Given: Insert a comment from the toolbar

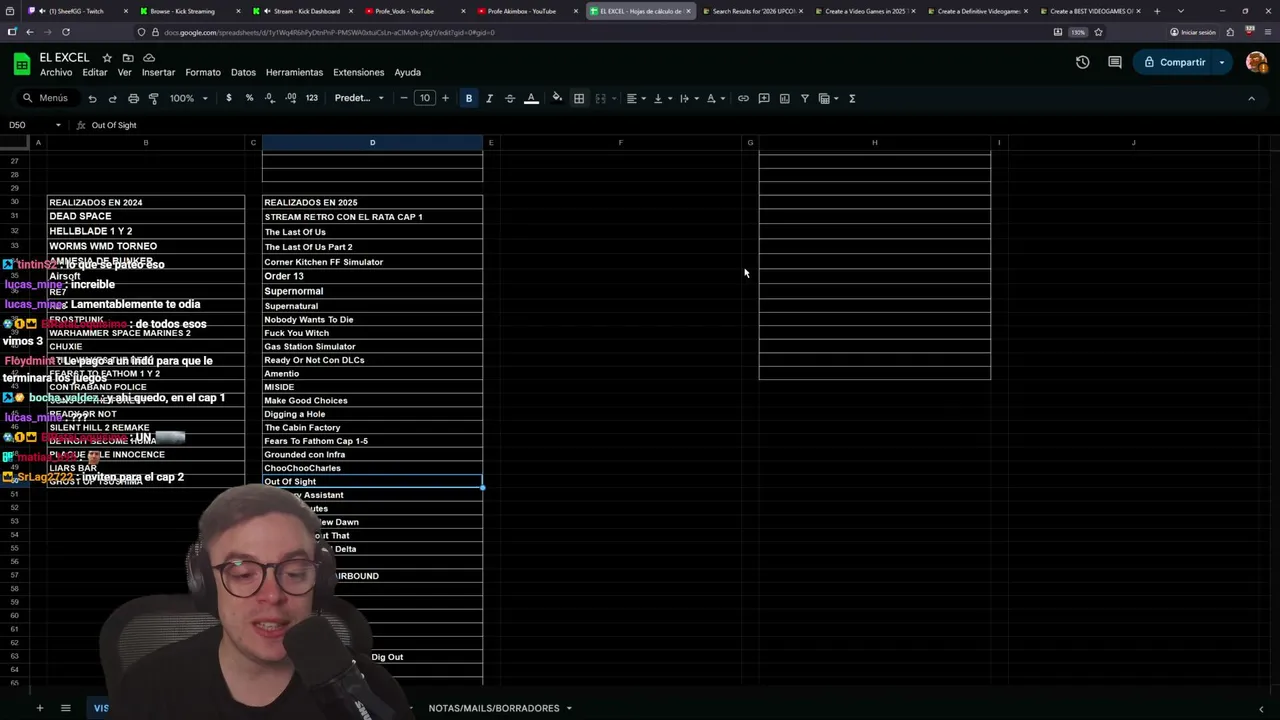Looking at the screenshot, I should (764, 98).
